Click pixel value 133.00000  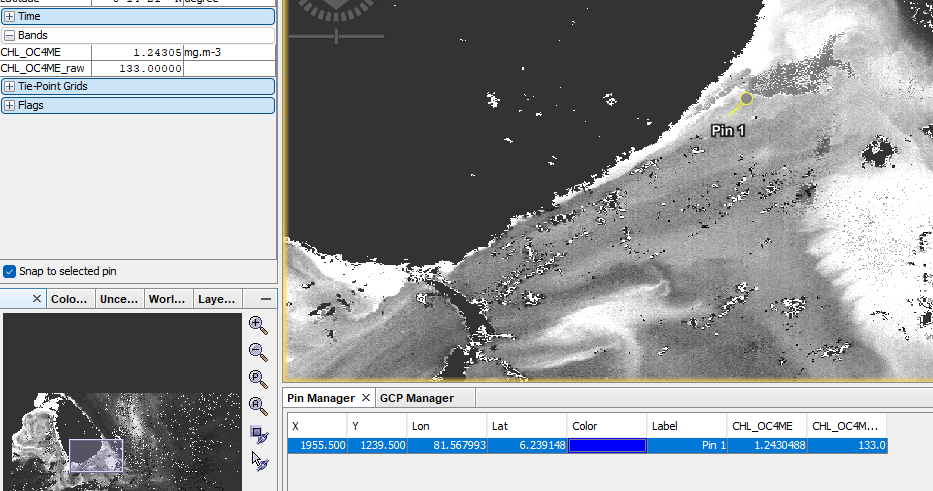point(137,68)
